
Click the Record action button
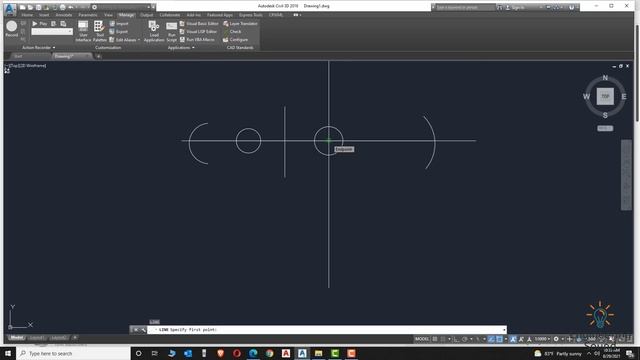(x=11, y=29)
